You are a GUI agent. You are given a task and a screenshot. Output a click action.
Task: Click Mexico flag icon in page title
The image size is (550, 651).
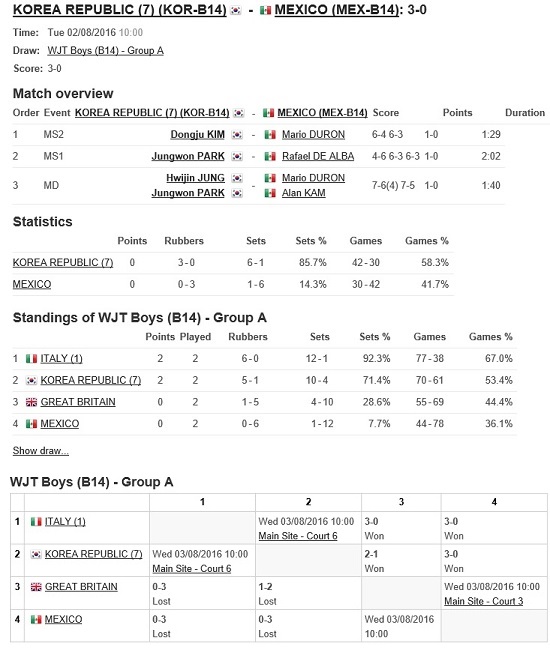pyautogui.click(x=265, y=10)
